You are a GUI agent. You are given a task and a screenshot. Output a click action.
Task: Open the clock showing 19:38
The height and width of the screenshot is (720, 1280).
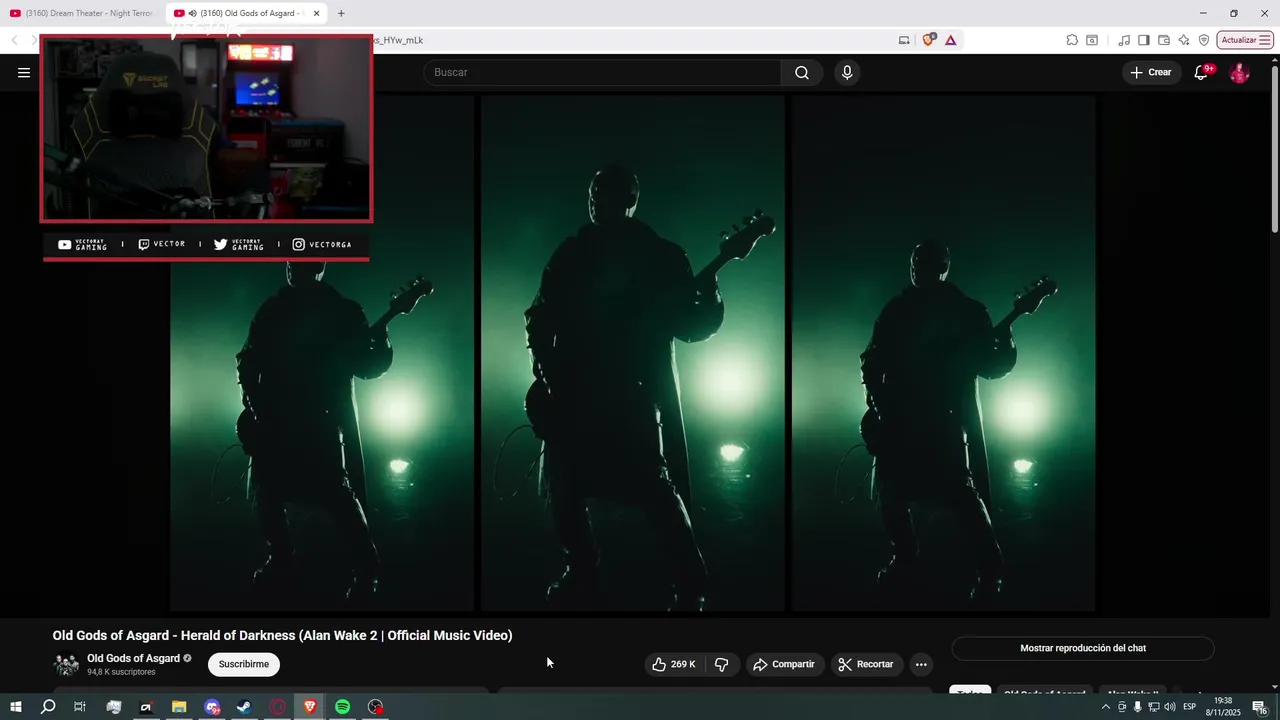pos(1223,707)
